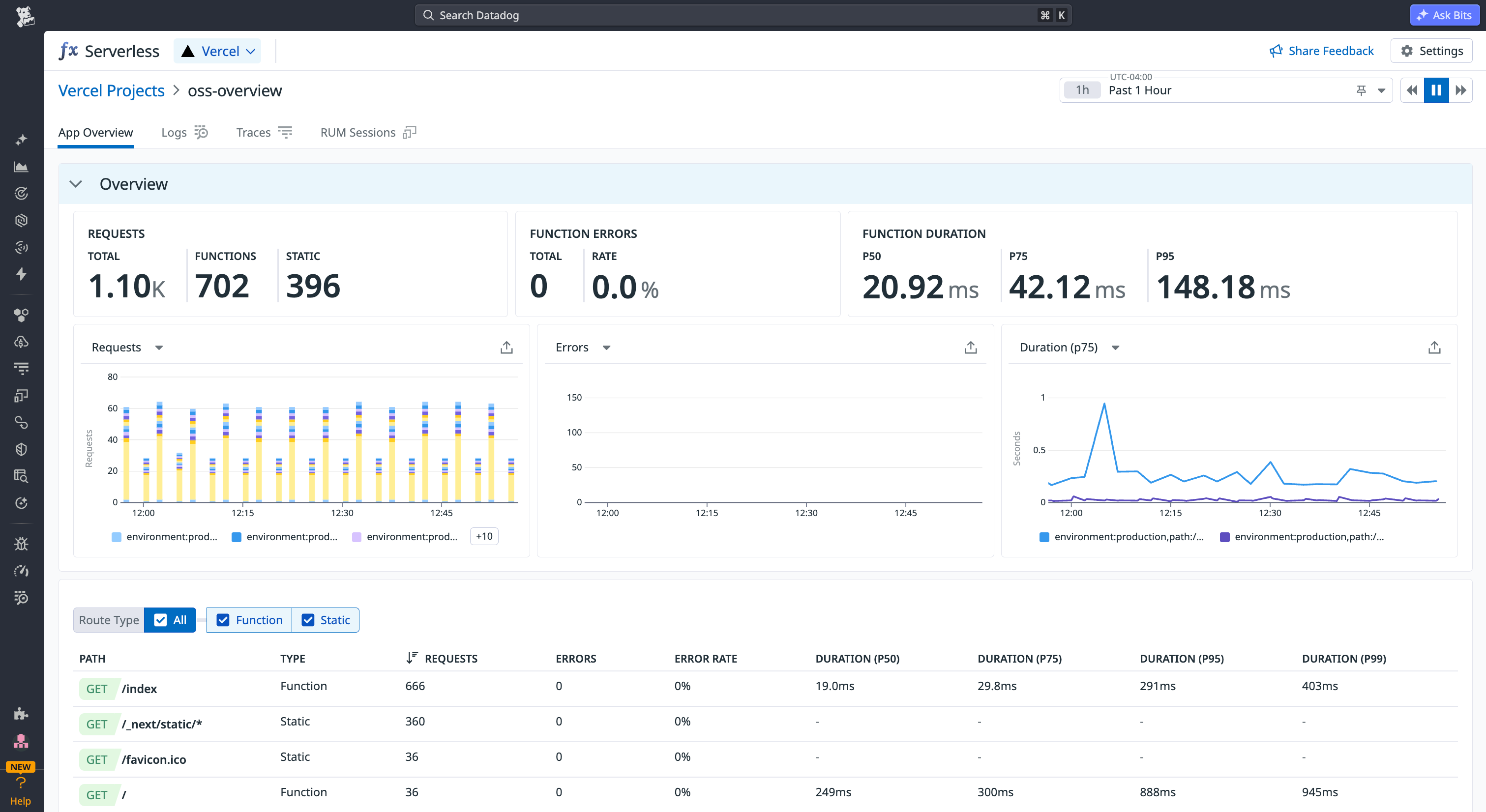Open the /_next/static/* path row
Screen dimensions: 1486x812
click(x=765, y=724)
